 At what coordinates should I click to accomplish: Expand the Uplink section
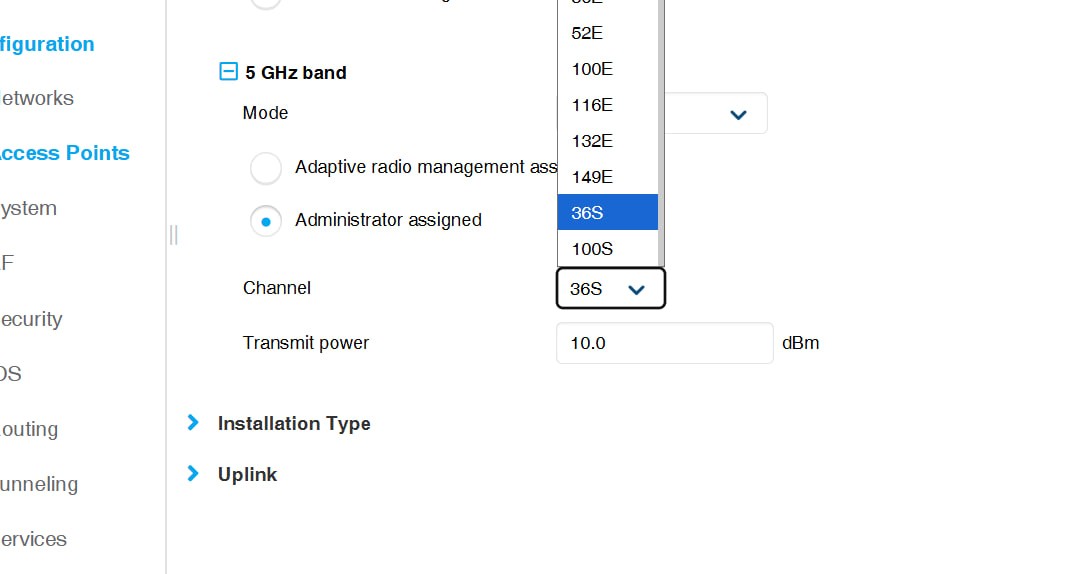[x=193, y=474]
